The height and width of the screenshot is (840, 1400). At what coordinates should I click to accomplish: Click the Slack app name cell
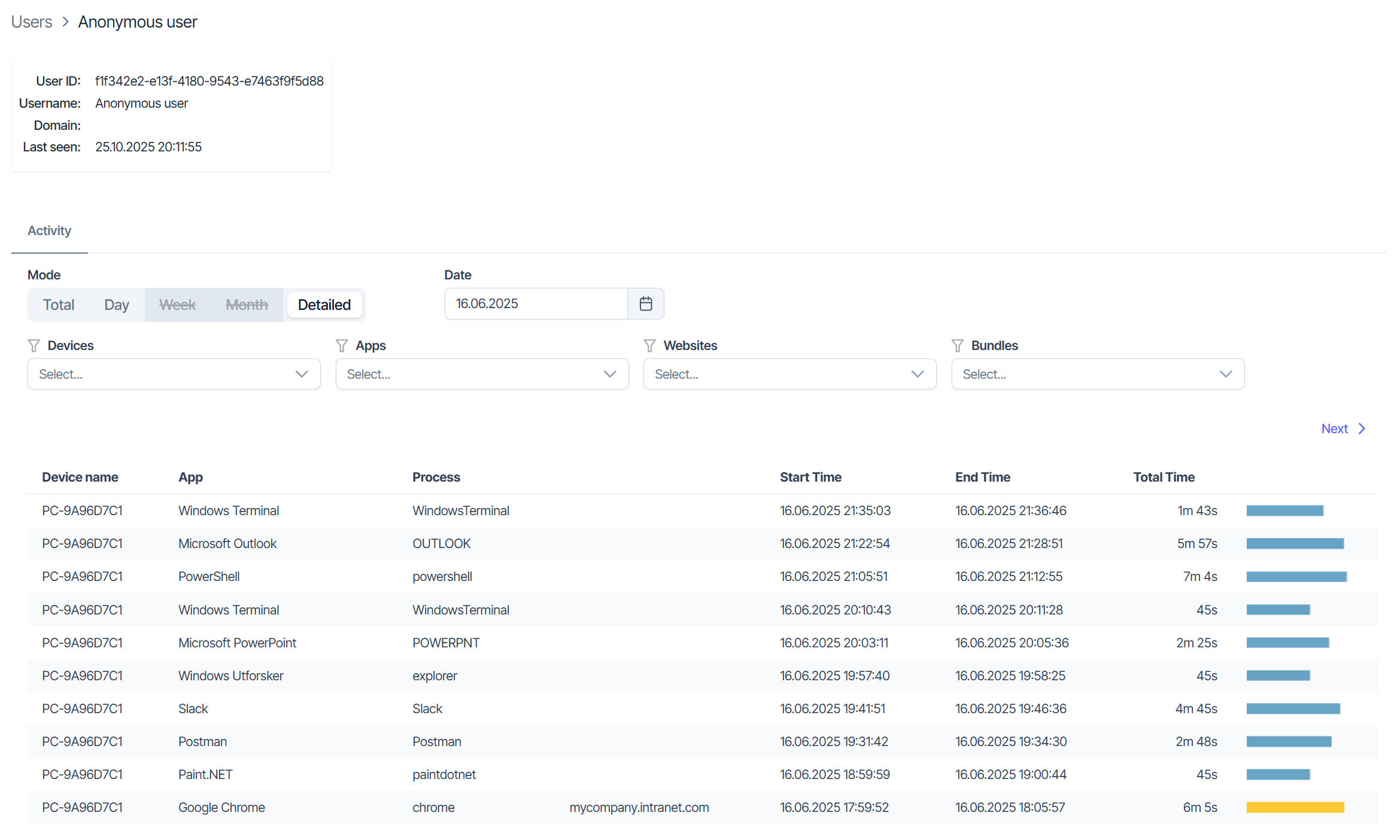(193, 708)
